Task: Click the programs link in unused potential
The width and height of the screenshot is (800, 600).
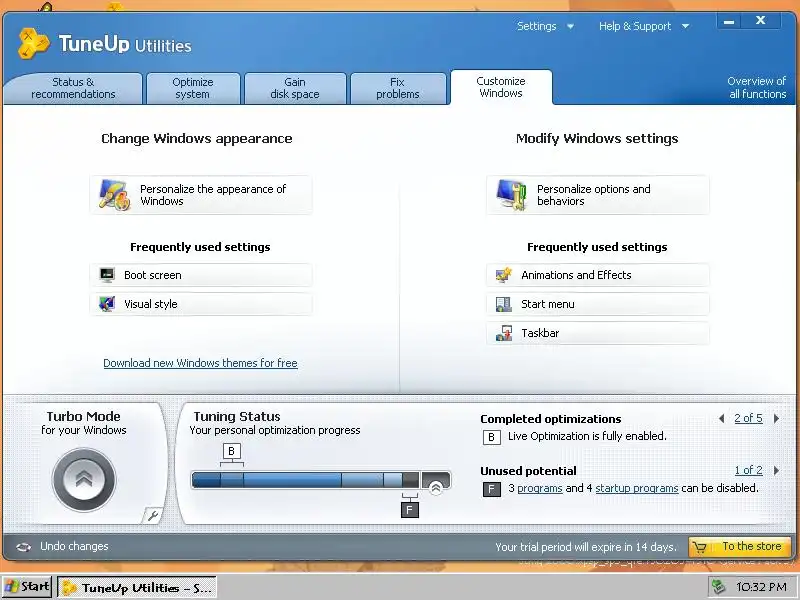Action: point(540,488)
